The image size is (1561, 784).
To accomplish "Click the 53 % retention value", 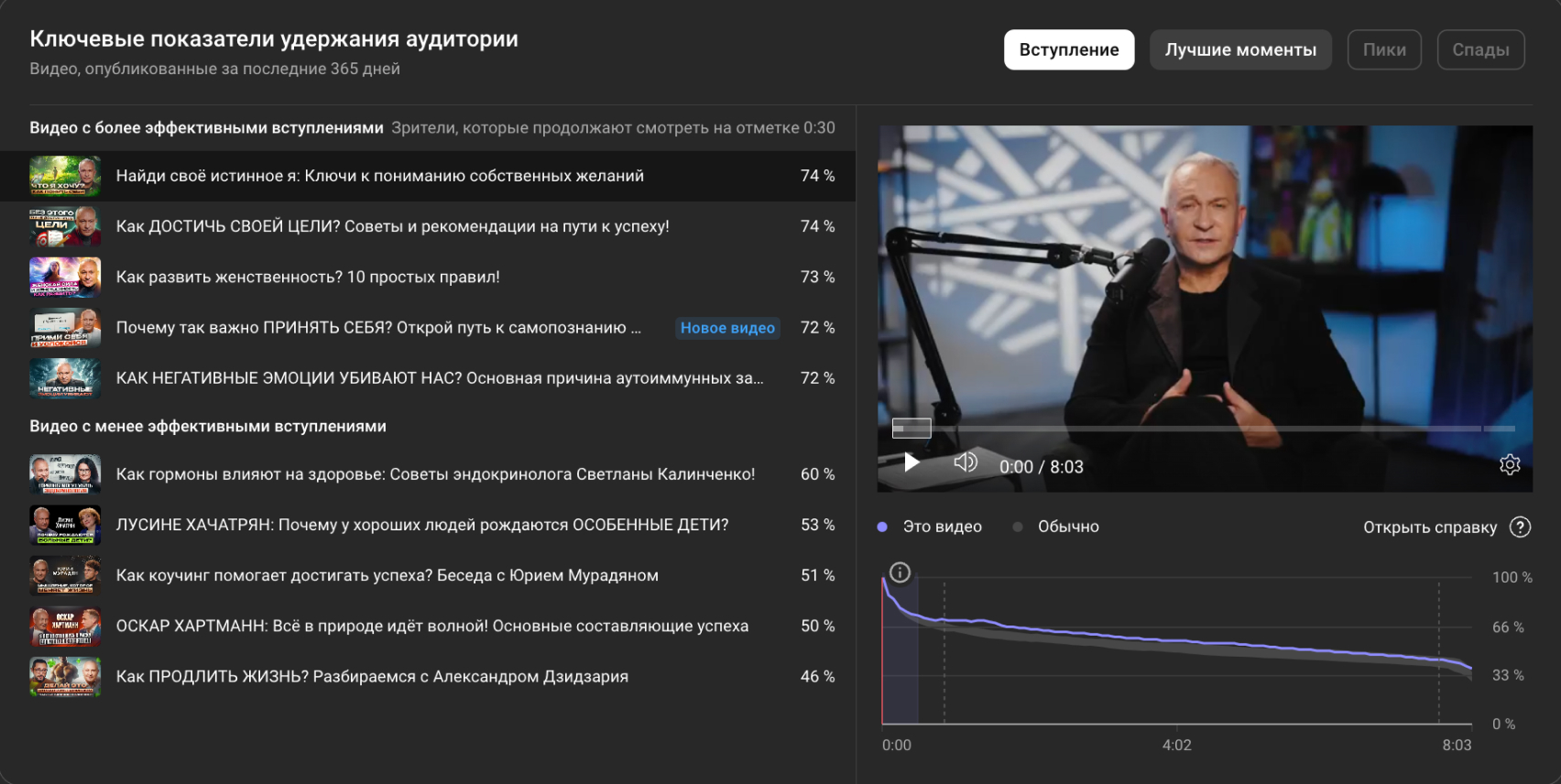I will click(x=817, y=525).
